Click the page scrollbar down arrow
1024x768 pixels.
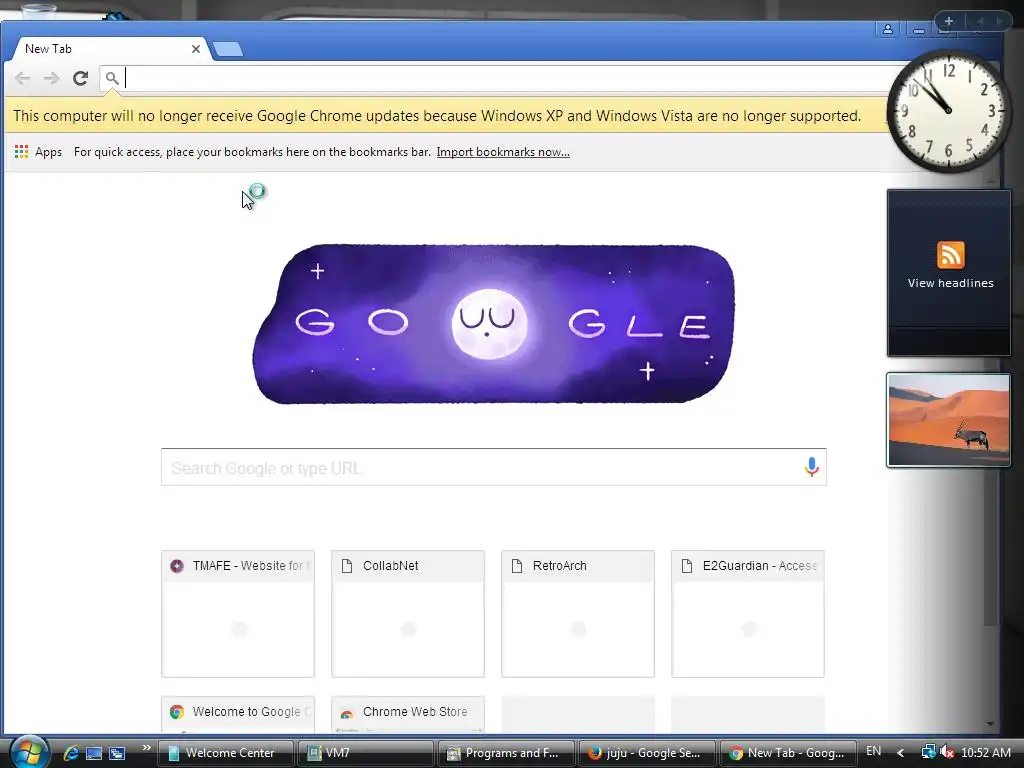990,724
